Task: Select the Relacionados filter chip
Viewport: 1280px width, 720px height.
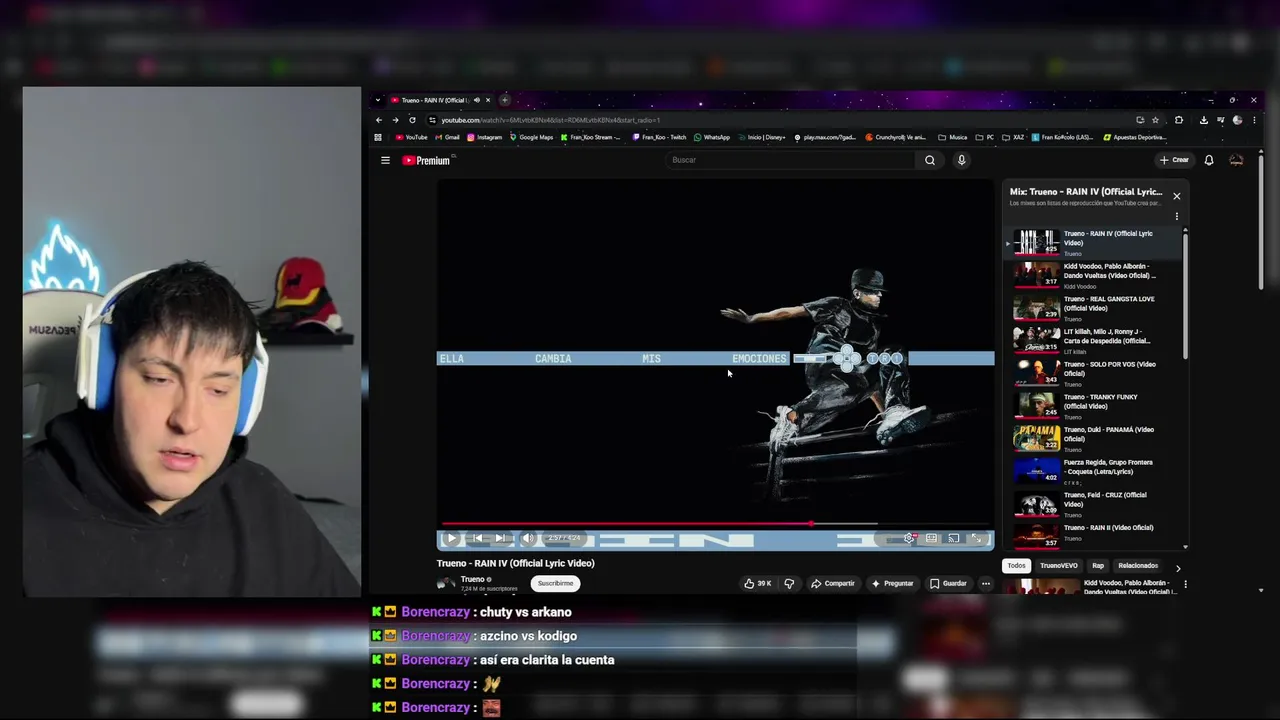Action: pos(1138,566)
